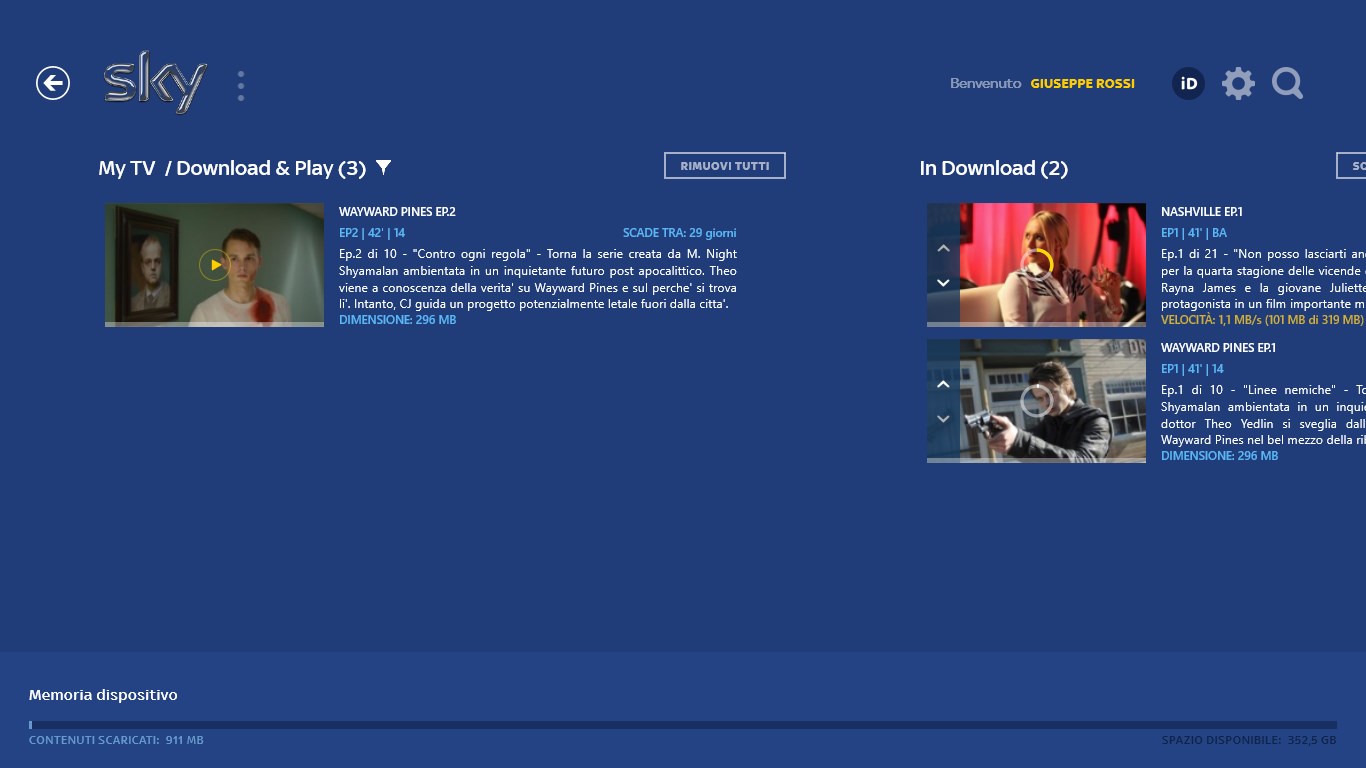Click the download progress circle on Nashville Ep.1
The height and width of the screenshot is (768, 1366).
pos(1036,265)
